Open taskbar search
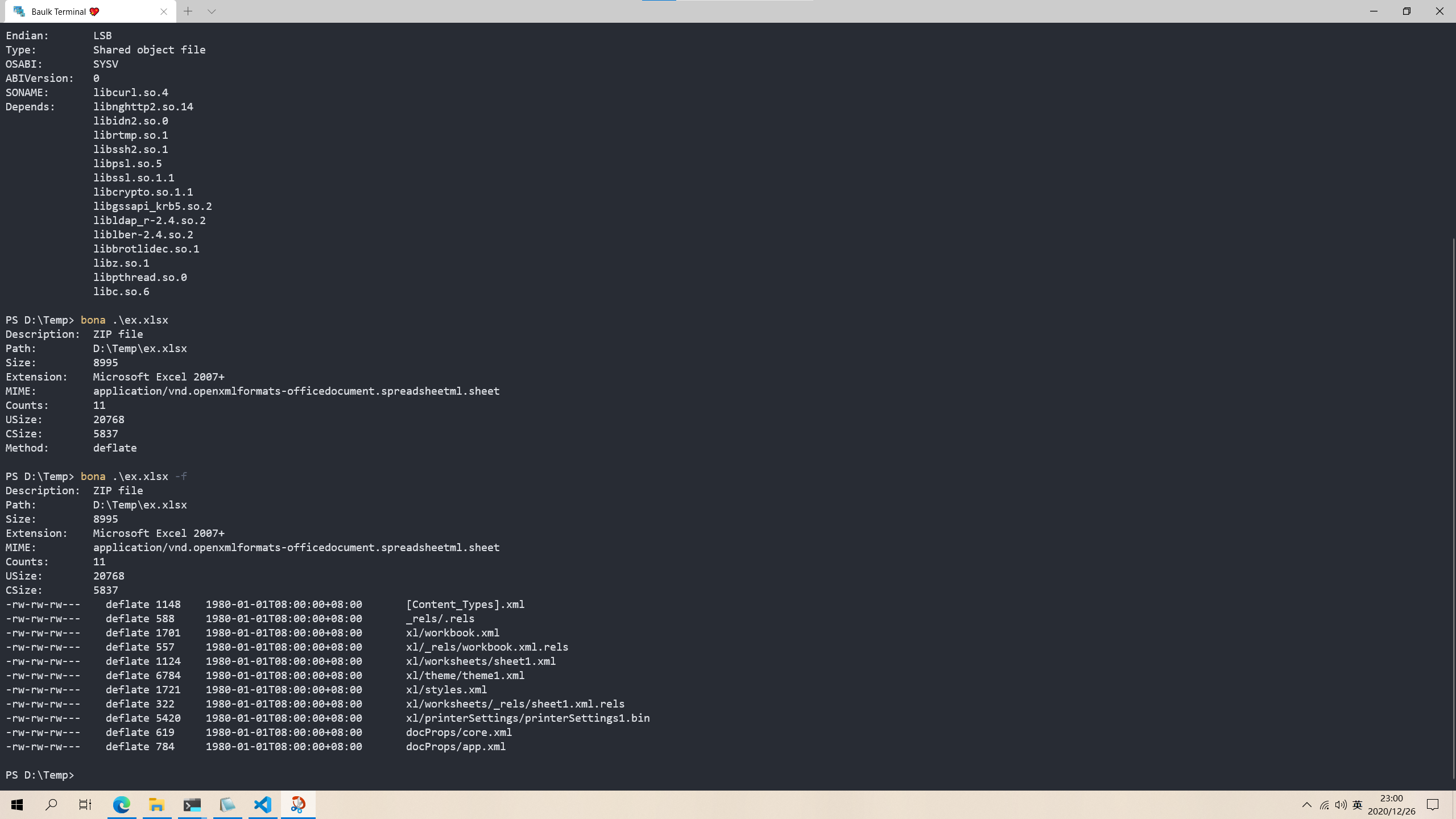1456x819 pixels. pyautogui.click(x=51, y=805)
